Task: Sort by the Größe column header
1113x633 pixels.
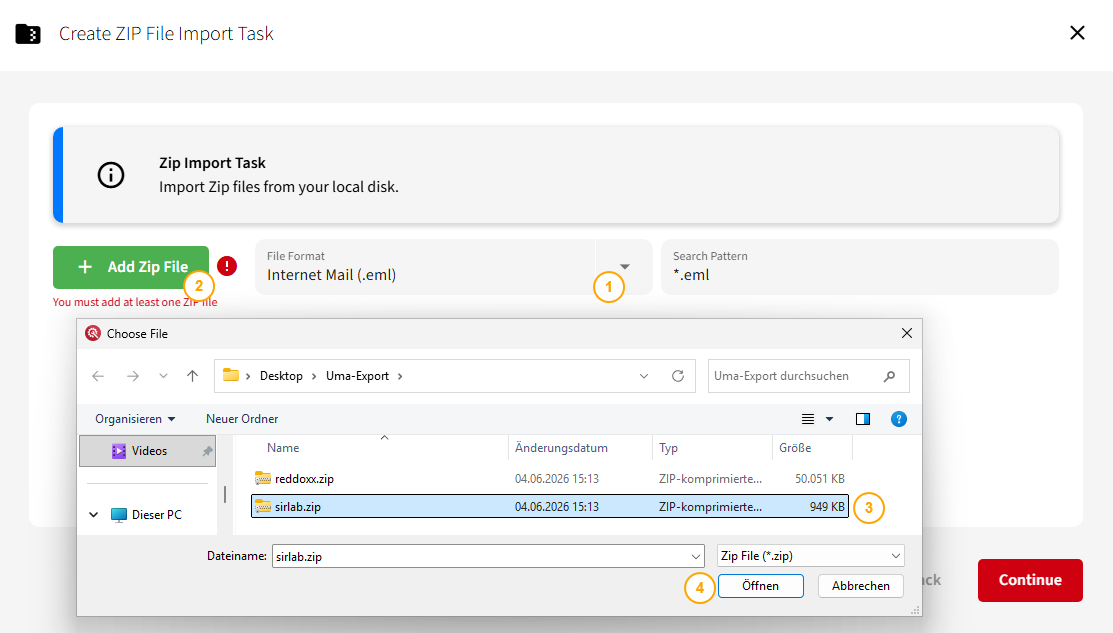Action: click(x=795, y=448)
